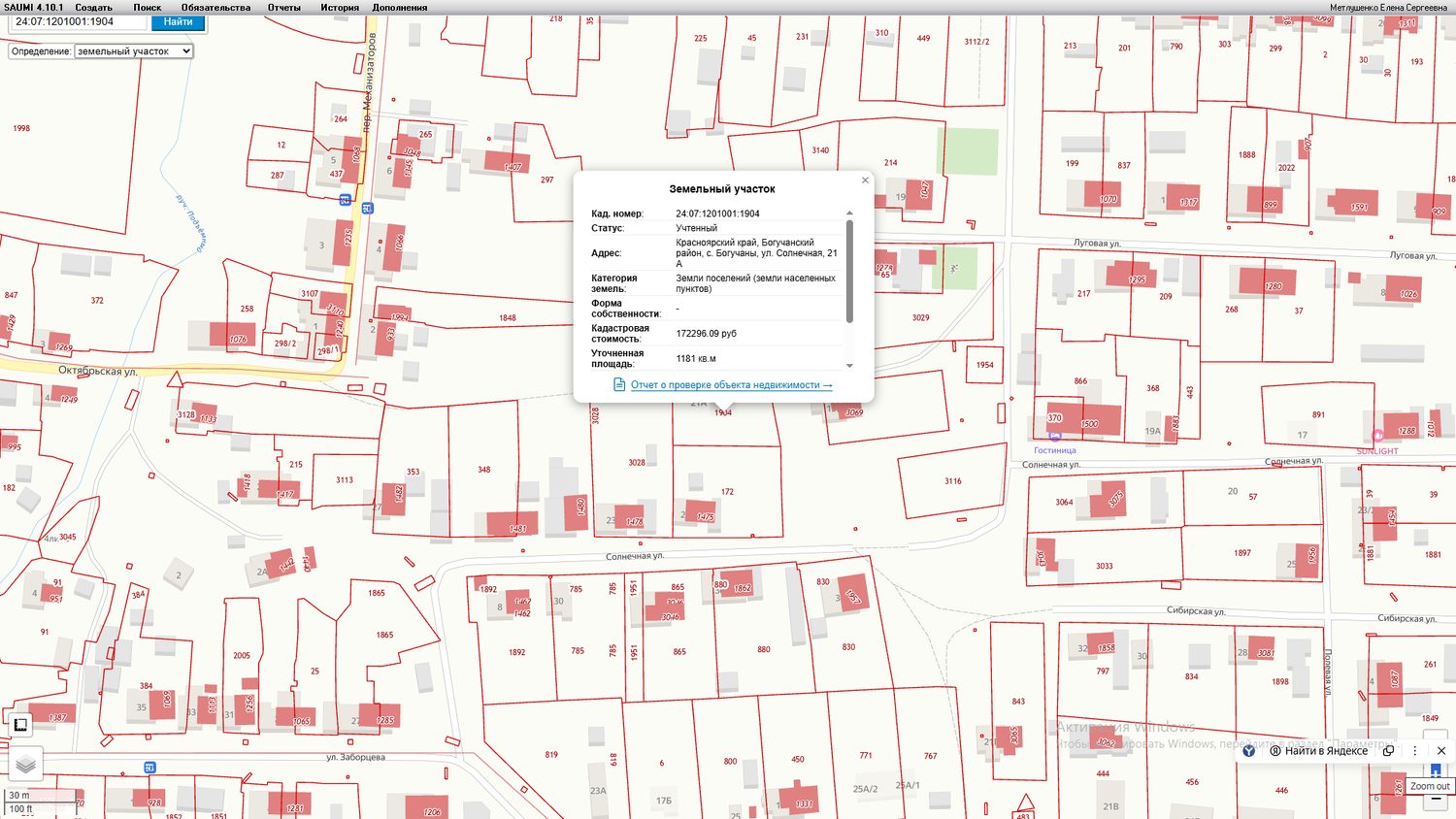Close the Yandex search bar
The width and height of the screenshot is (1456, 819).
tap(1441, 751)
